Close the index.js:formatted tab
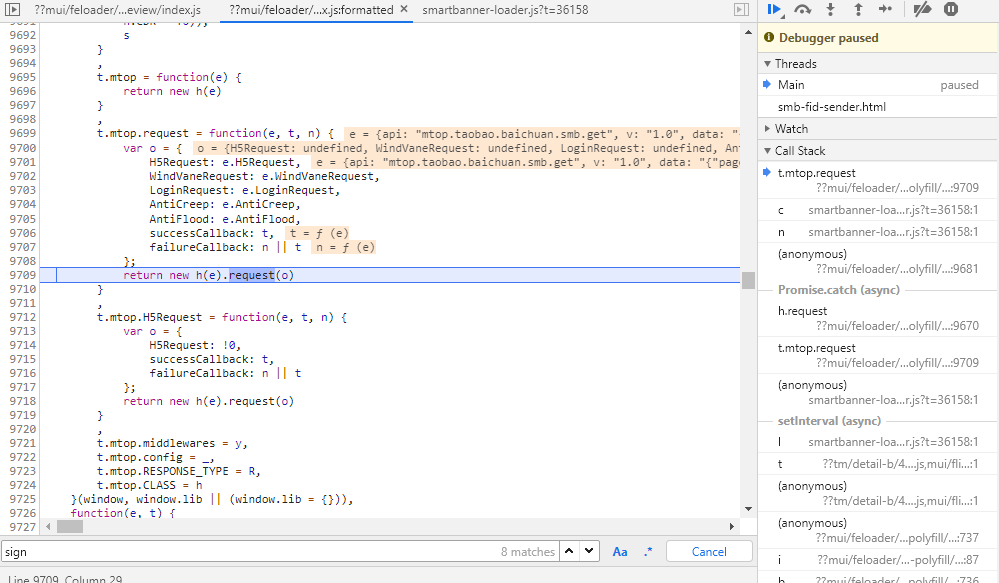 [x=404, y=10]
